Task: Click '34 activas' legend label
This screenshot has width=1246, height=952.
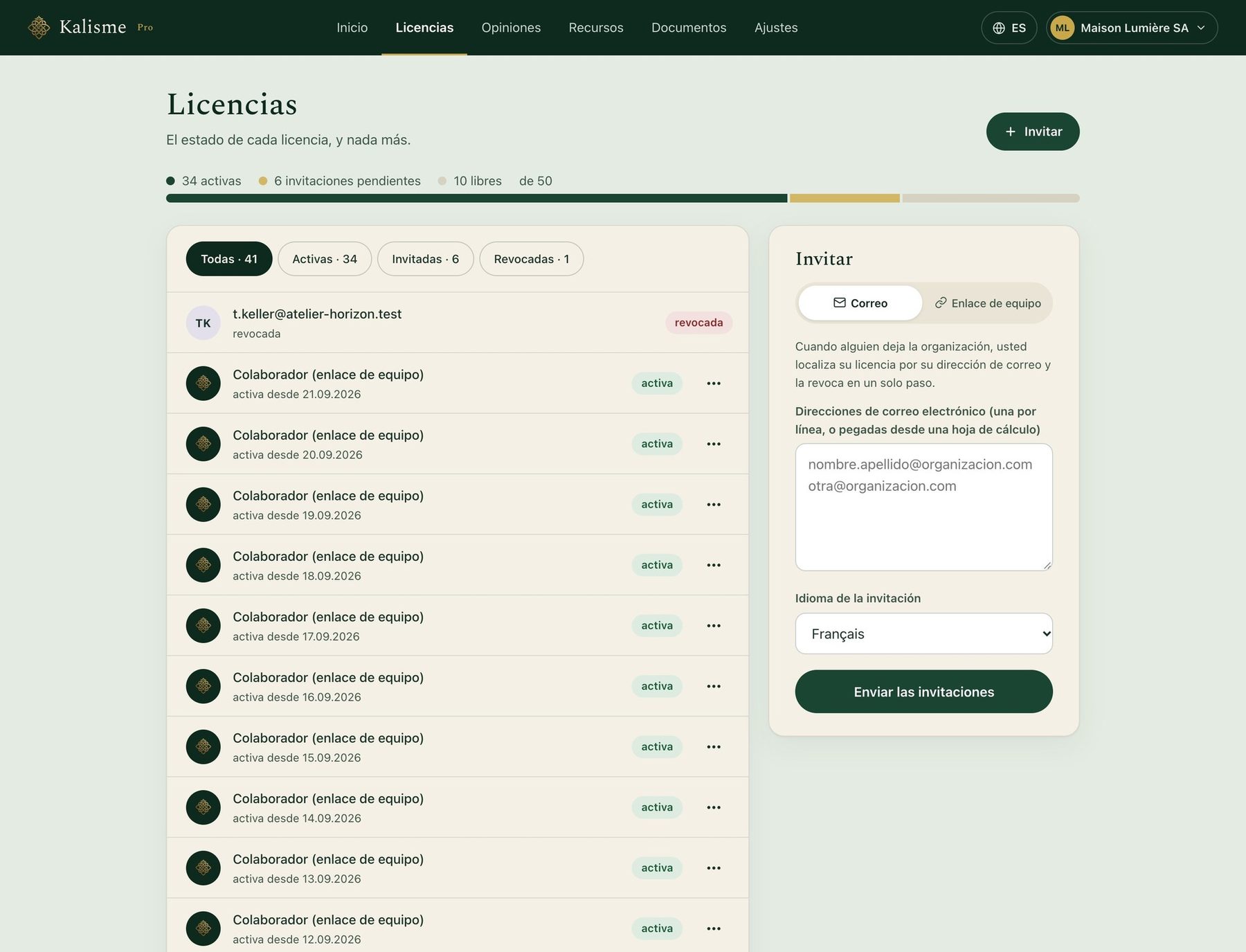Action: 211,181
